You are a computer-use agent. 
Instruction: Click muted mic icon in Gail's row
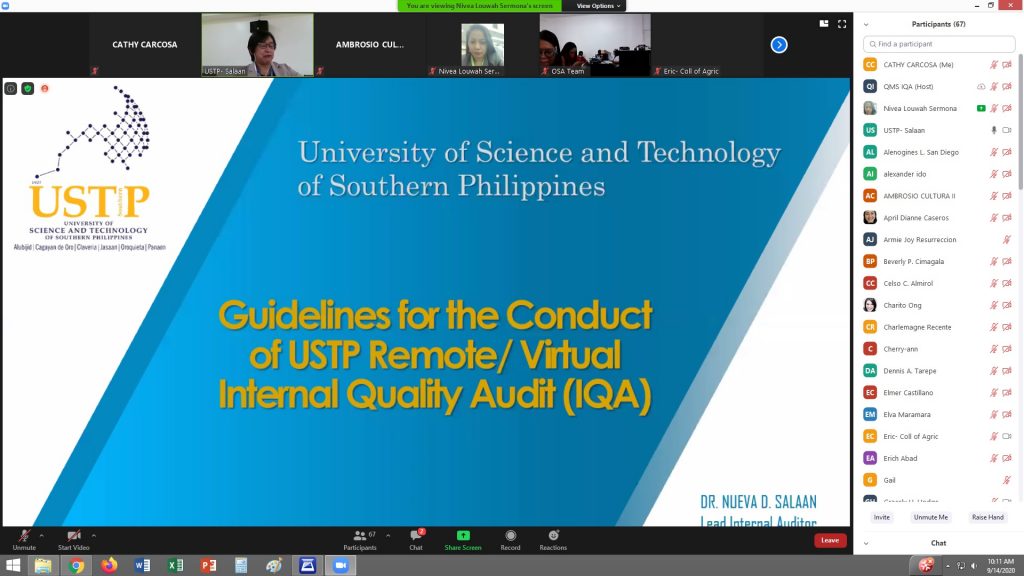[1007, 480]
